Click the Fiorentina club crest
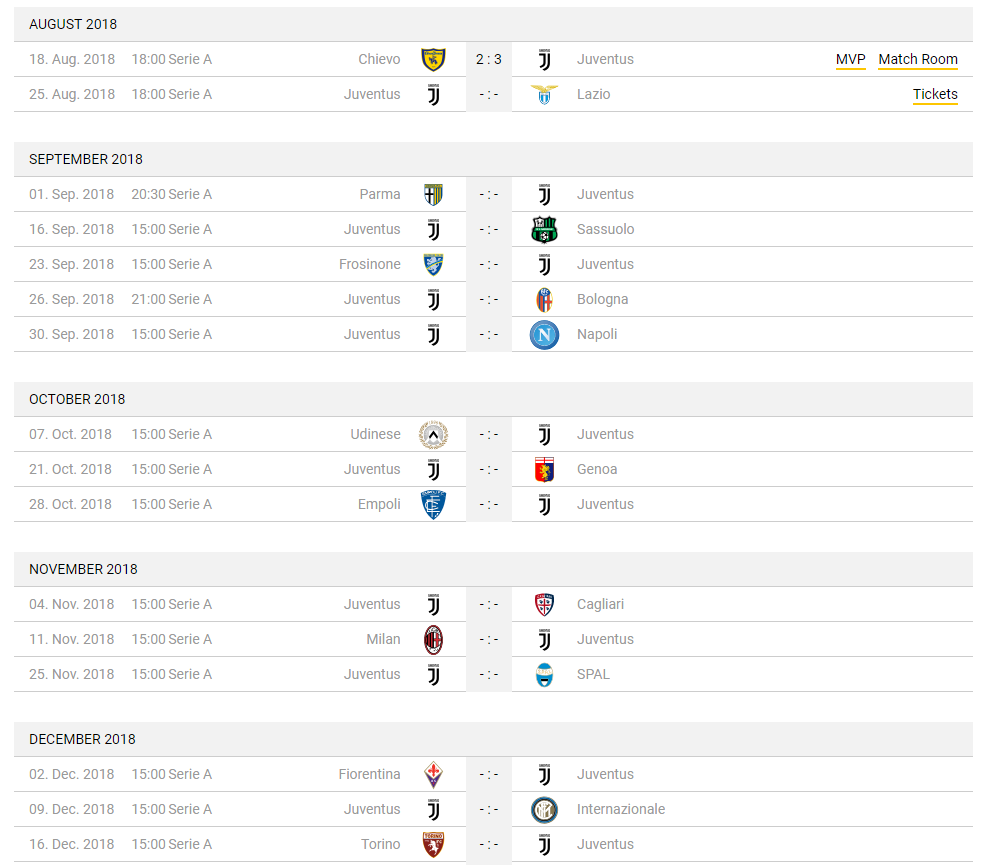The width and height of the screenshot is (985, 865). pos(433,775)
